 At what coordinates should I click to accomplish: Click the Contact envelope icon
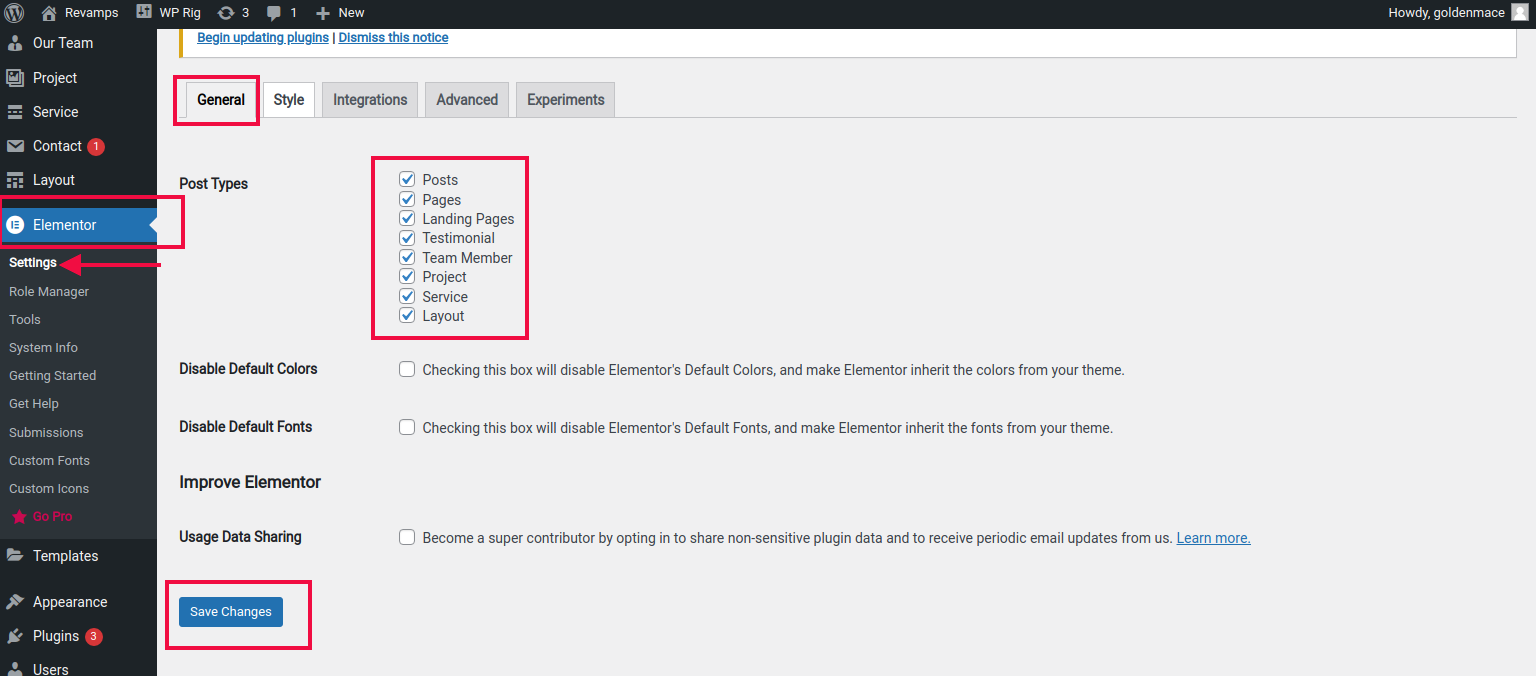tap(15, 146)
